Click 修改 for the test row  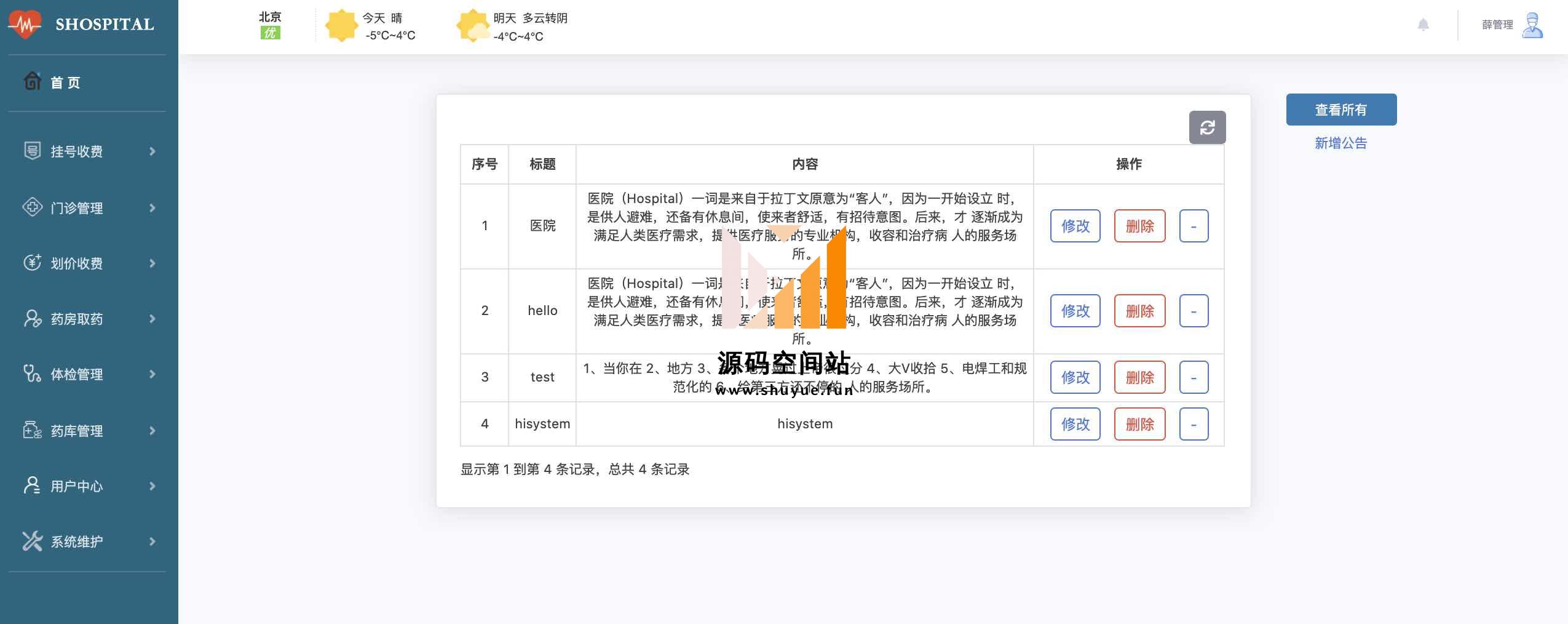[x=1075, y=377]
